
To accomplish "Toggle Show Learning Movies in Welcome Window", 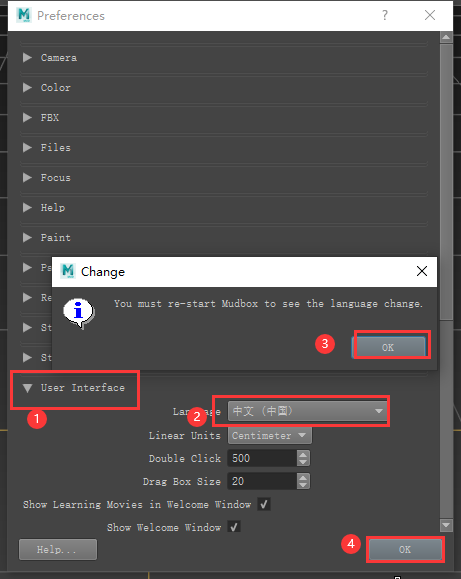I will point(264,504).
